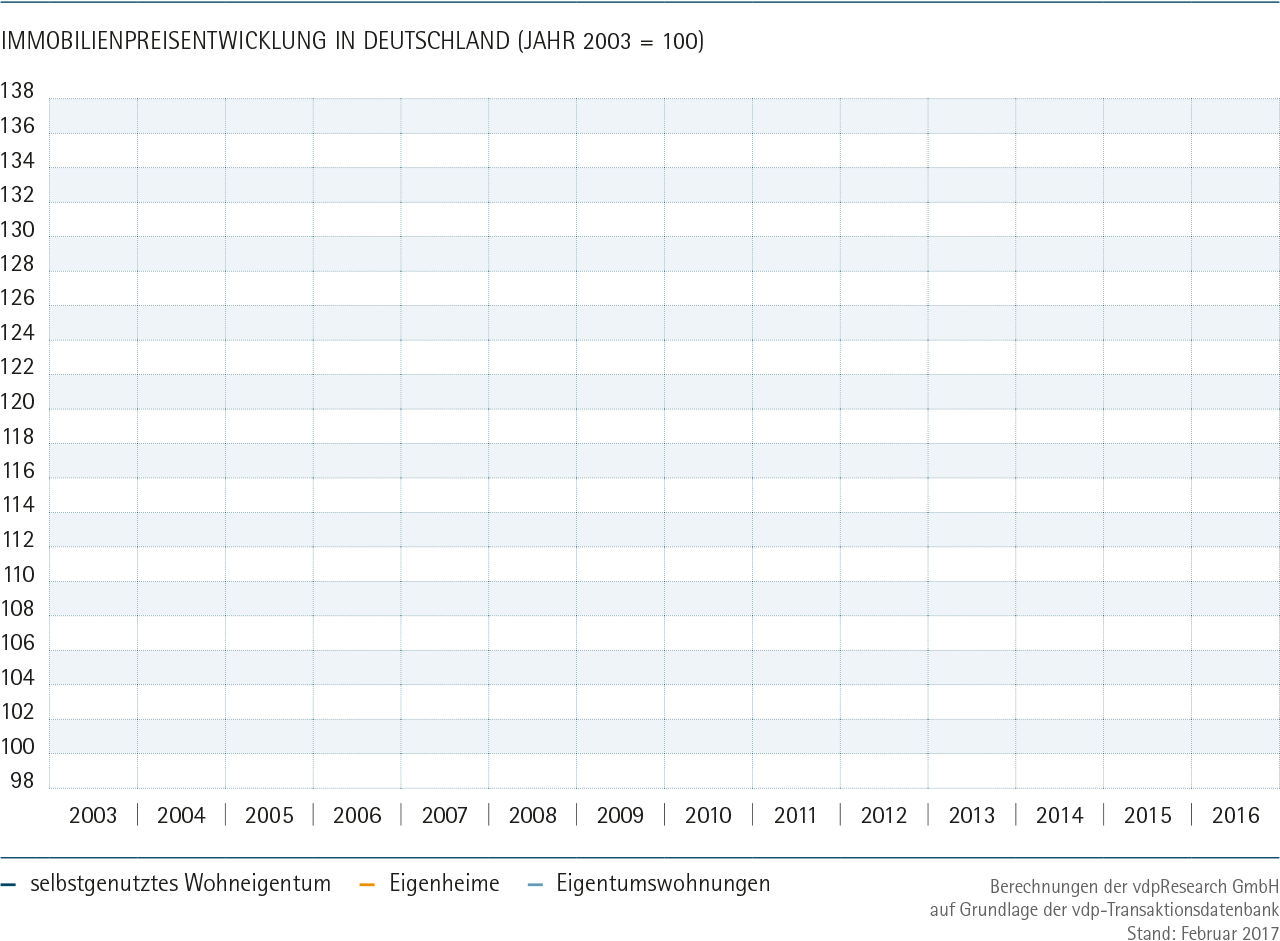Select the 2007 year label

click(x=445, y=816)
